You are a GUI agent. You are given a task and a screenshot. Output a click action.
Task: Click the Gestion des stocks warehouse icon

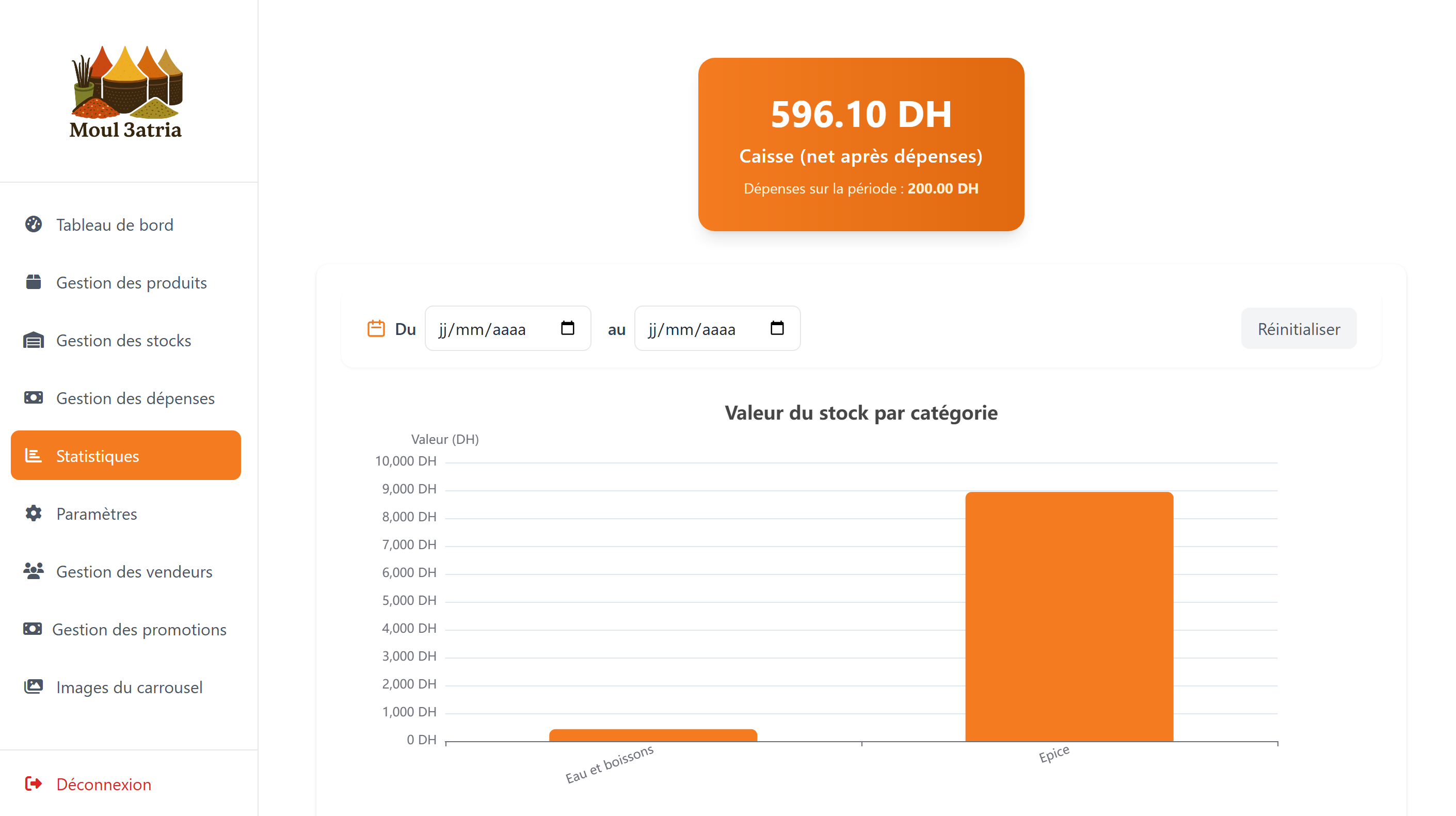tap(34, 340)
